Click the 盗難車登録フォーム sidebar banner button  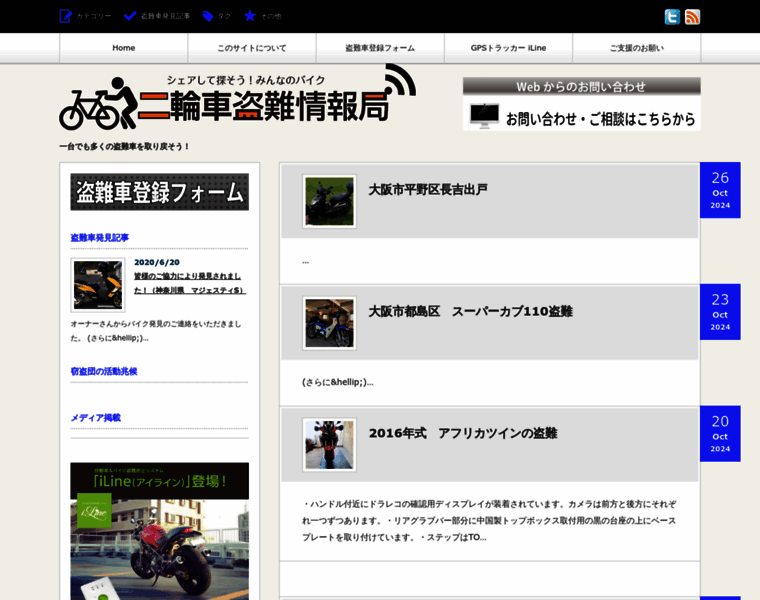(x=159, y=191)
